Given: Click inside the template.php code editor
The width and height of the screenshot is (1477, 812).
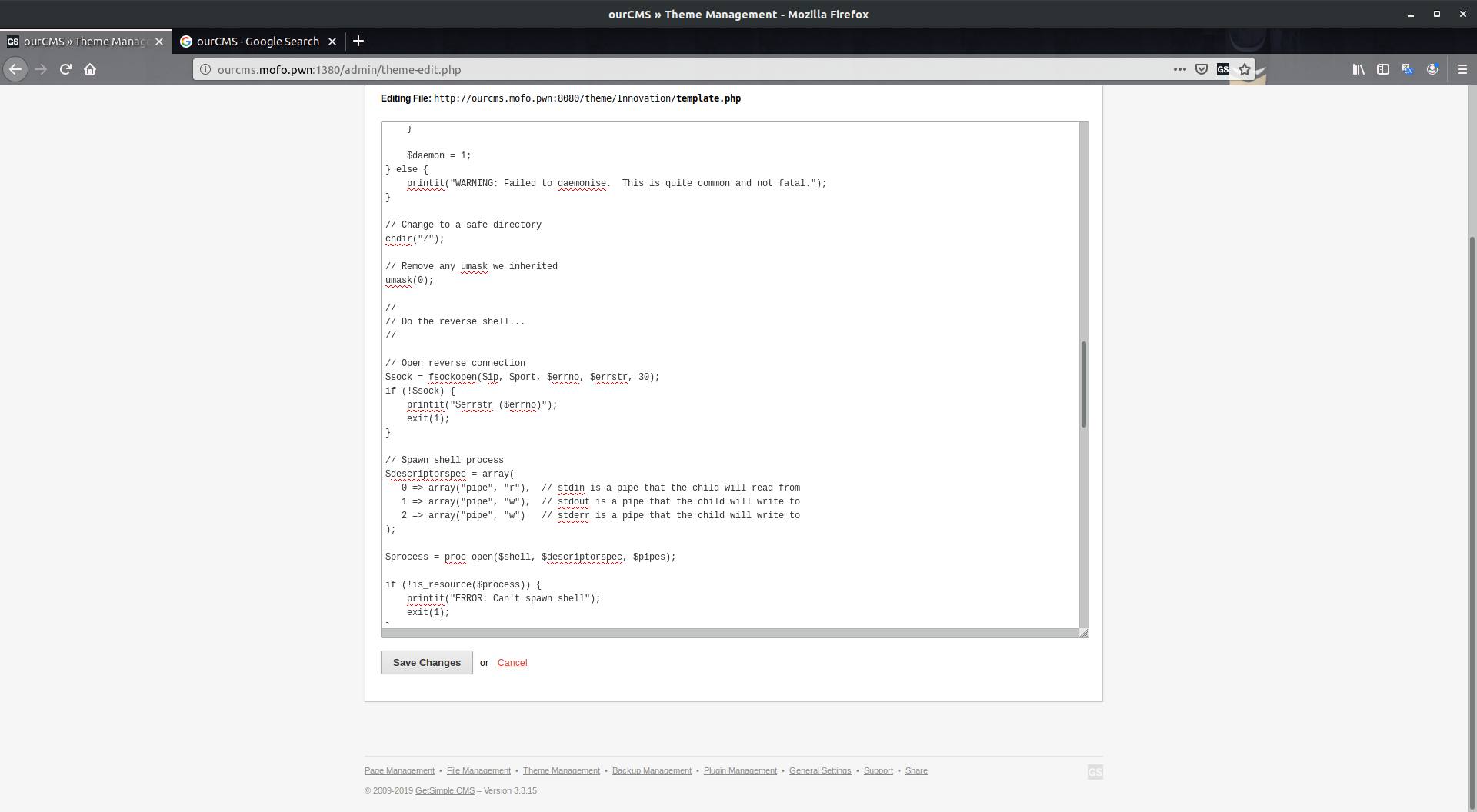Looking at the screenshot, I should click(730, 375).
